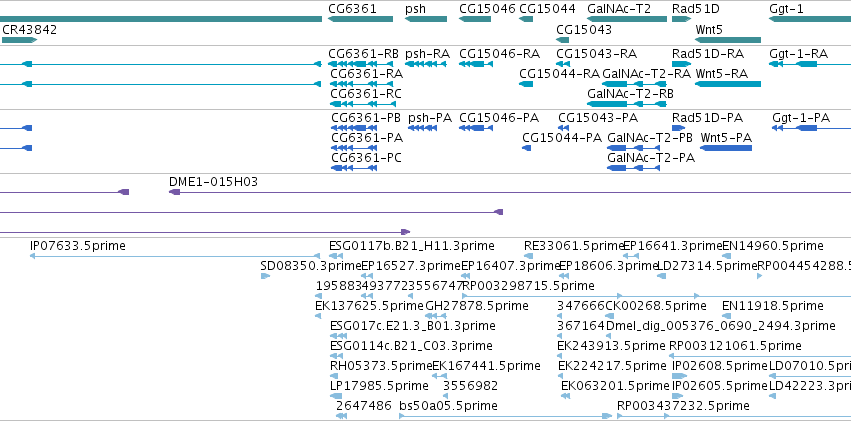
Task: Select the CG15046 gene arrow
Action: [x=475, y=19]
